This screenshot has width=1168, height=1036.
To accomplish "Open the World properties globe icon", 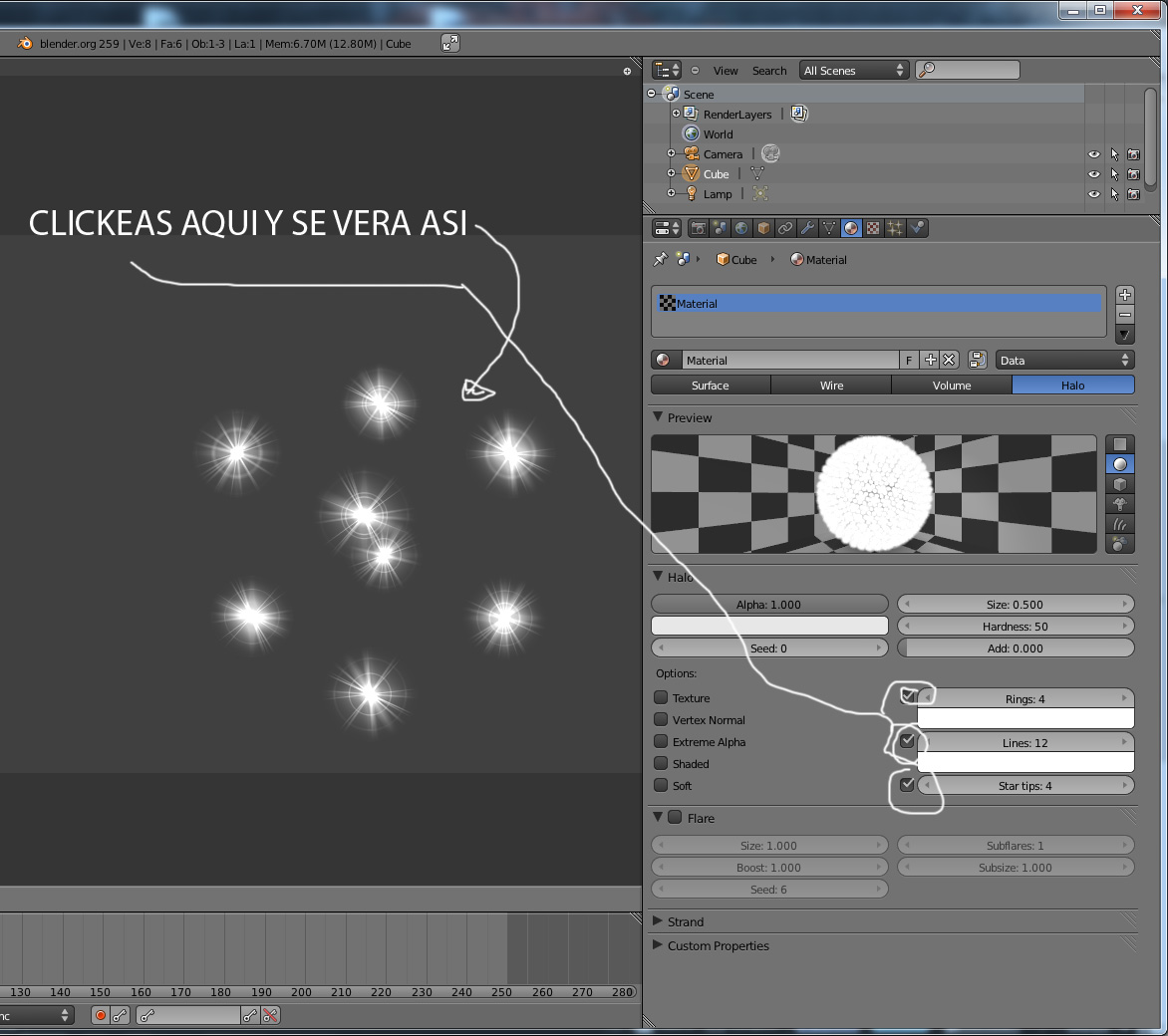I will point(741,228).
